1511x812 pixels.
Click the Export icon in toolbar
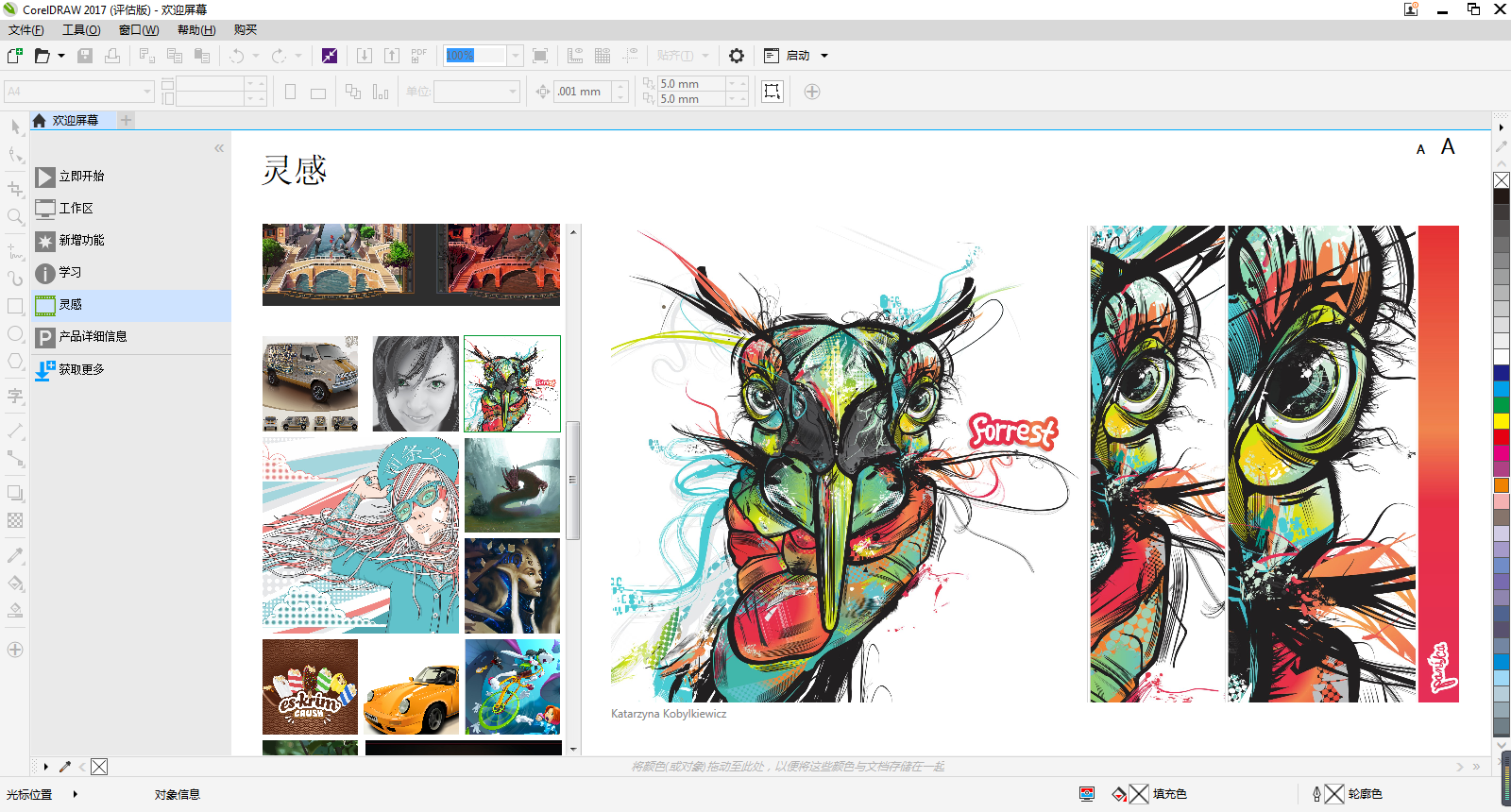coord(392,56)
